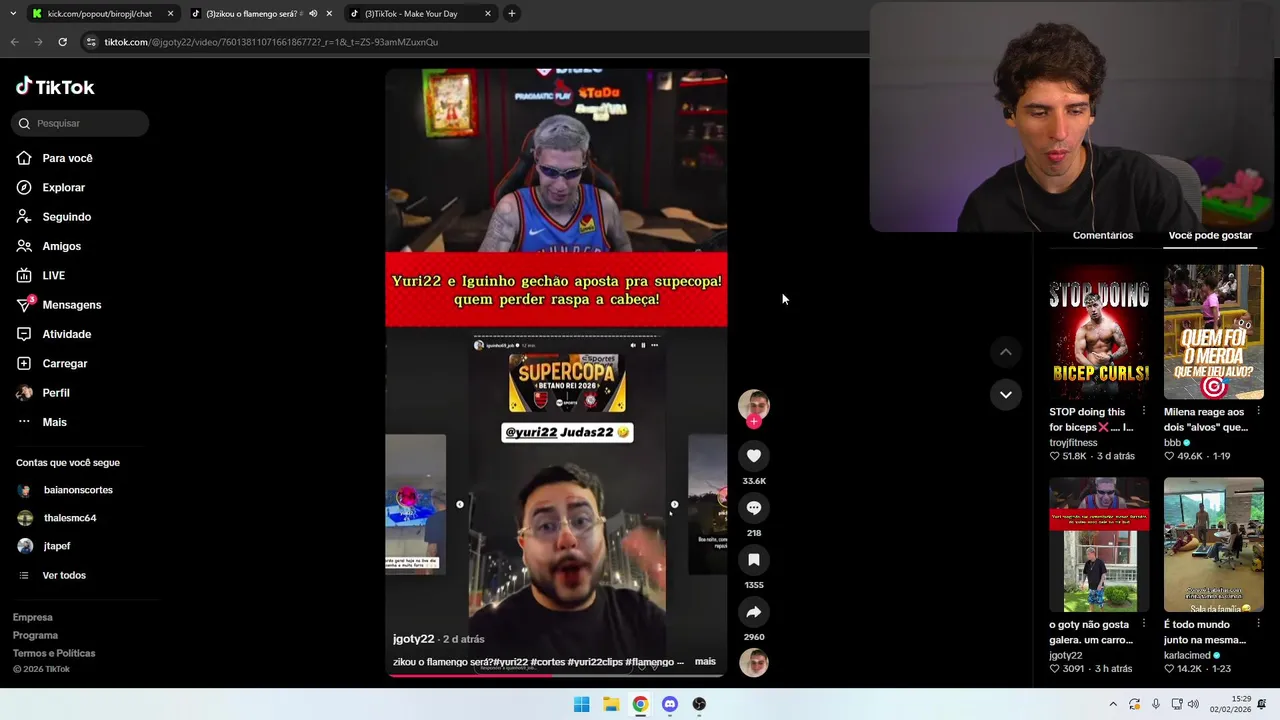This screenshot has height=720, width=1280.
Task: Click the Atividade heart icon
Action: pyautogui.click(x=24, y=334)
